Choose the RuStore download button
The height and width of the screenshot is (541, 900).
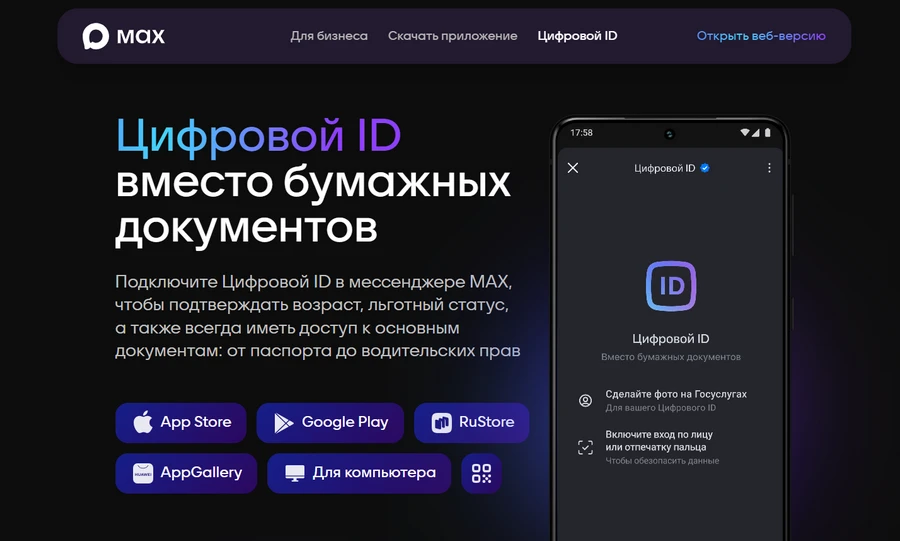pos(471,422)
